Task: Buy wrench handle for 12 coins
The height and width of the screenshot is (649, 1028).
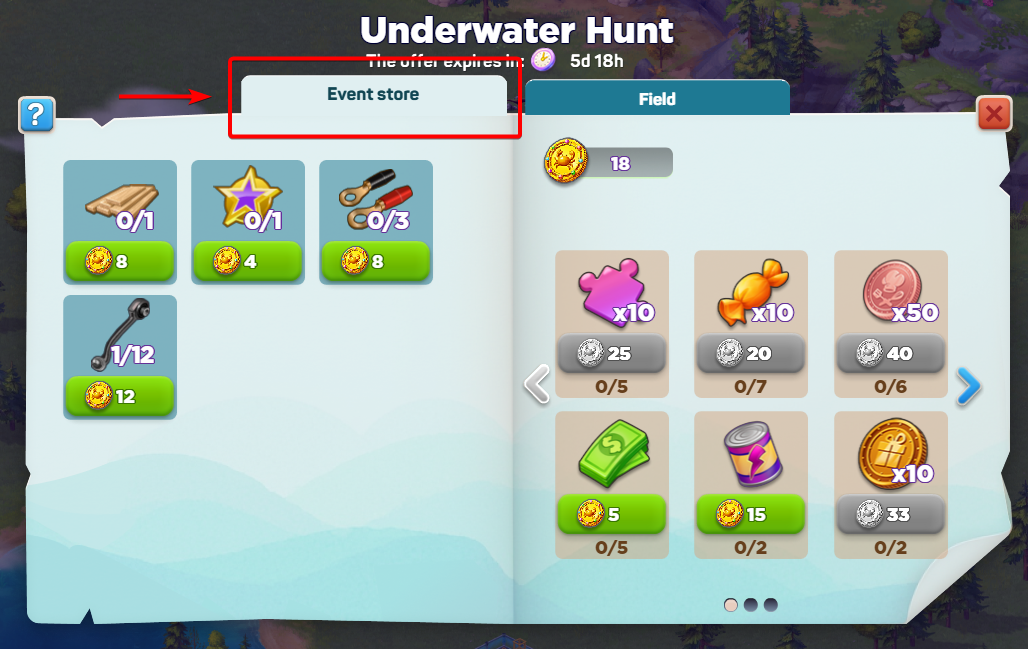Action: pos(120,396)
